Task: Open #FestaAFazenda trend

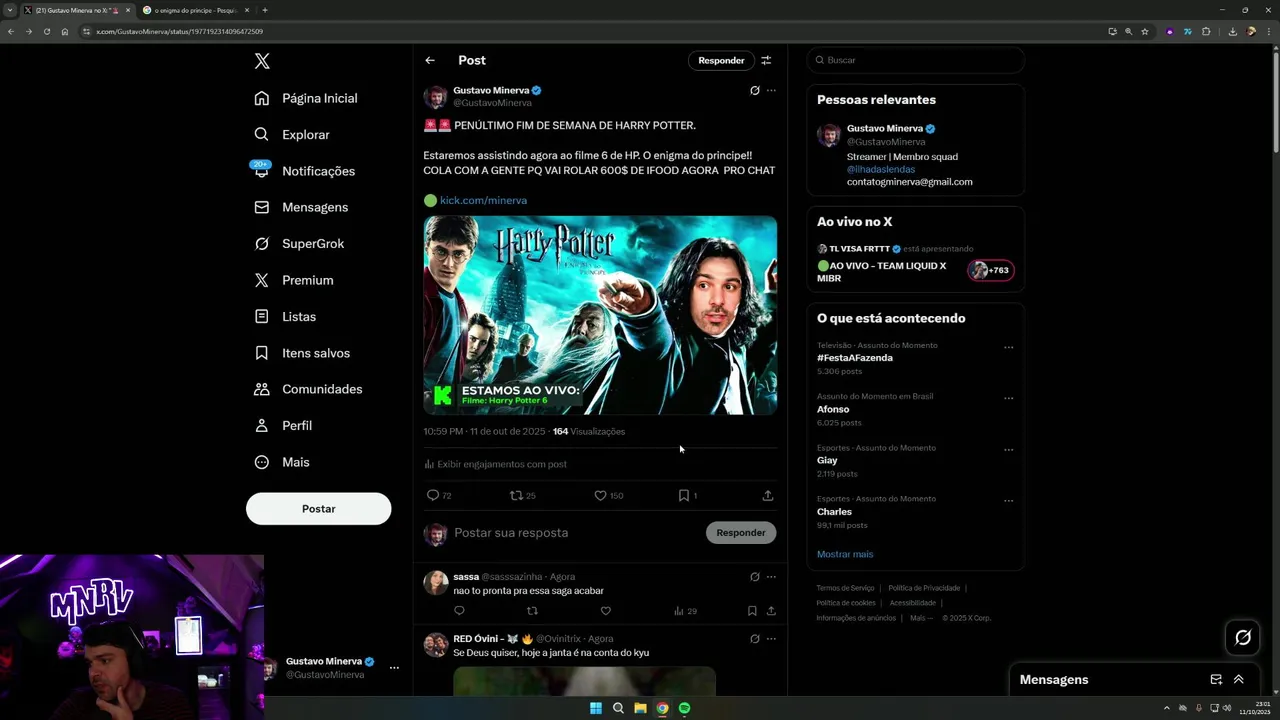Action: (x=855, y=358)
